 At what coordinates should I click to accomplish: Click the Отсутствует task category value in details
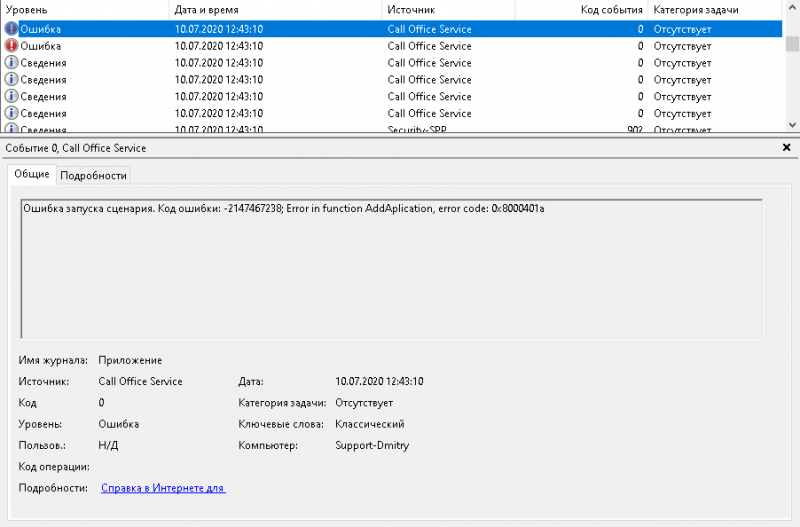[x=364, y=403]
